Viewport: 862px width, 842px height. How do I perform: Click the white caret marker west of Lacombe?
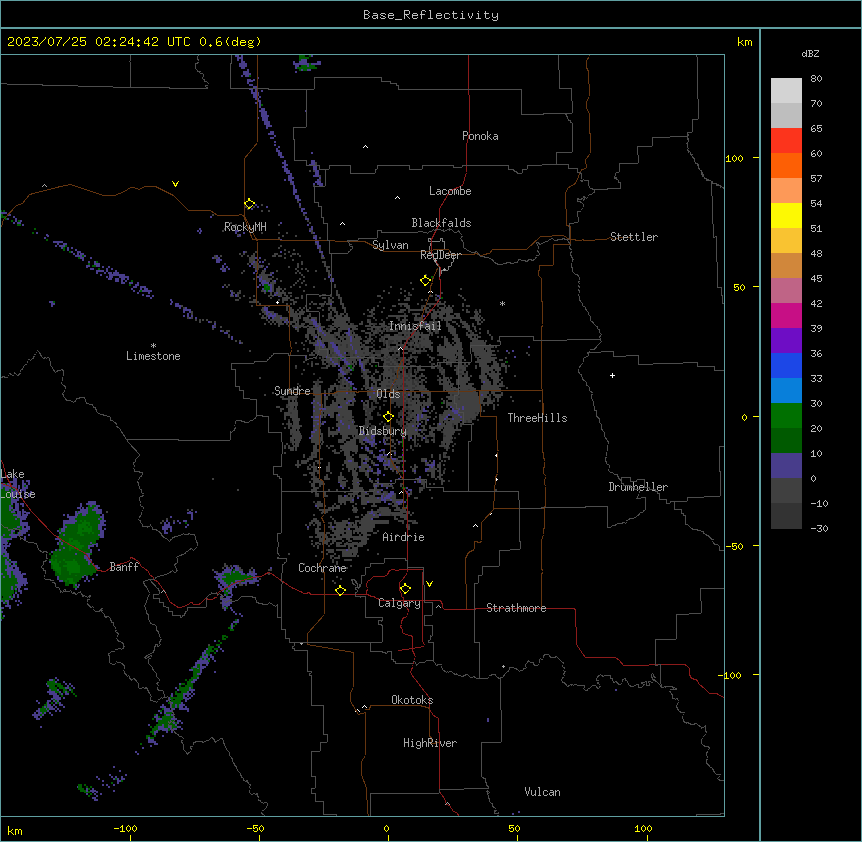397,198
